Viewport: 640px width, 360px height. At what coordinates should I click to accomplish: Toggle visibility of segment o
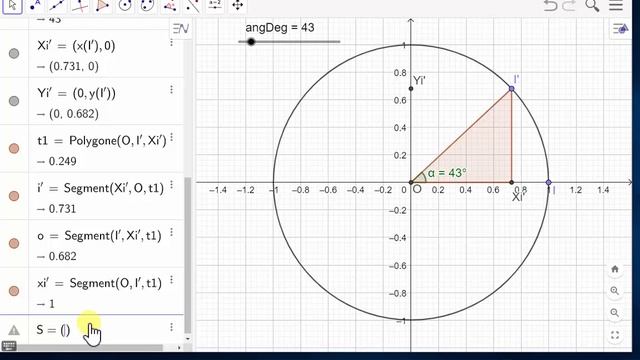[x=14, y=243]
